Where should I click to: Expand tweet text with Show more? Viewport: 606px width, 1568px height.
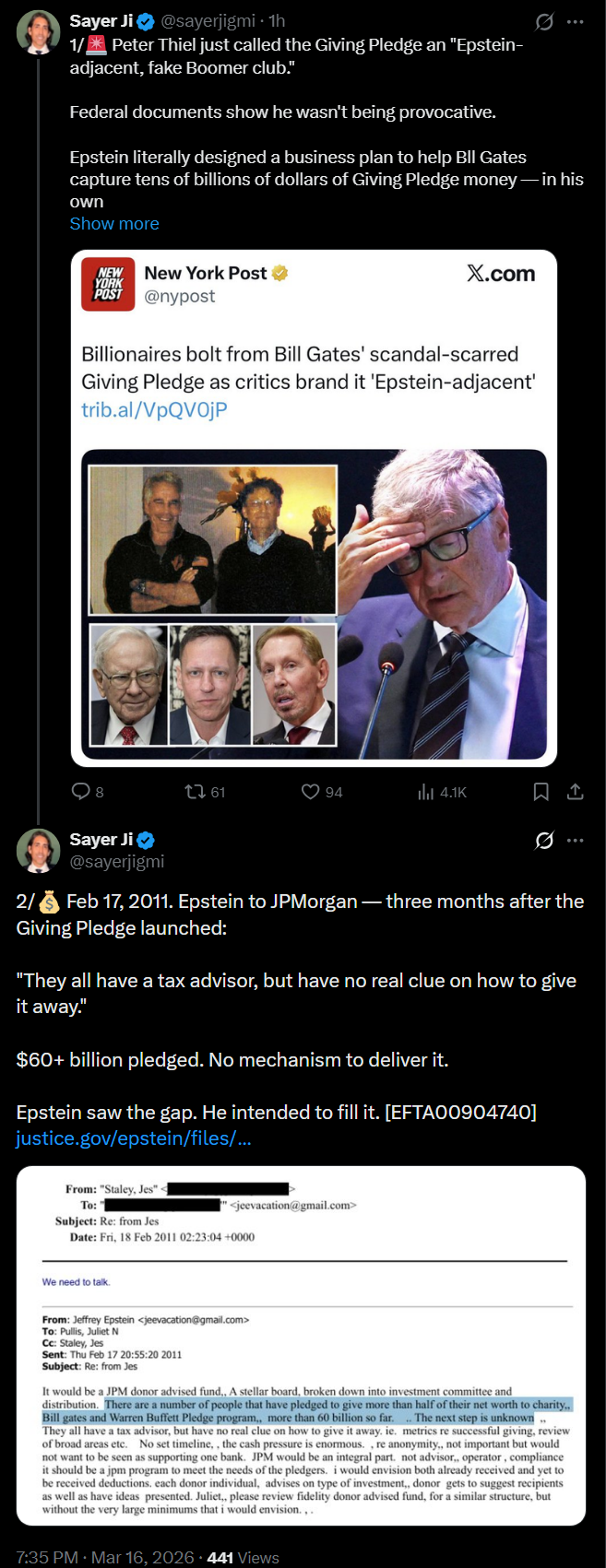coord(114,224)
